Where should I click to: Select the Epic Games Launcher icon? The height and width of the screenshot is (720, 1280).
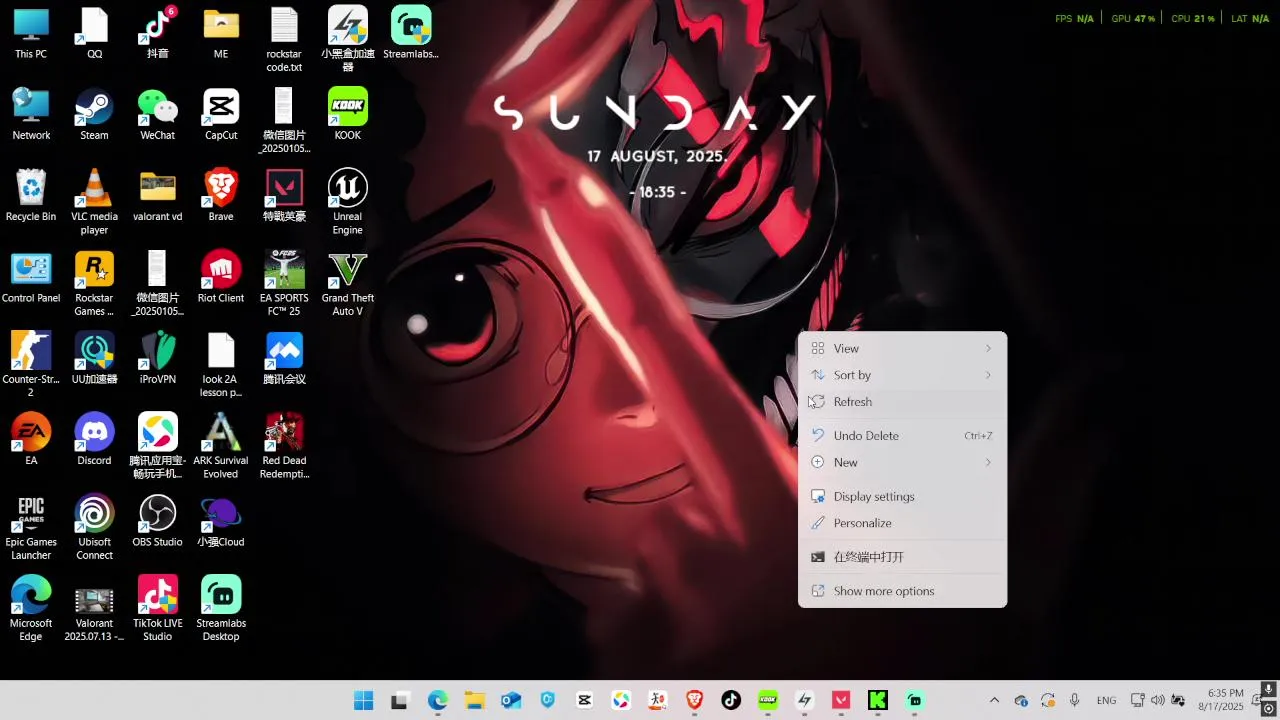coord(31,528)
